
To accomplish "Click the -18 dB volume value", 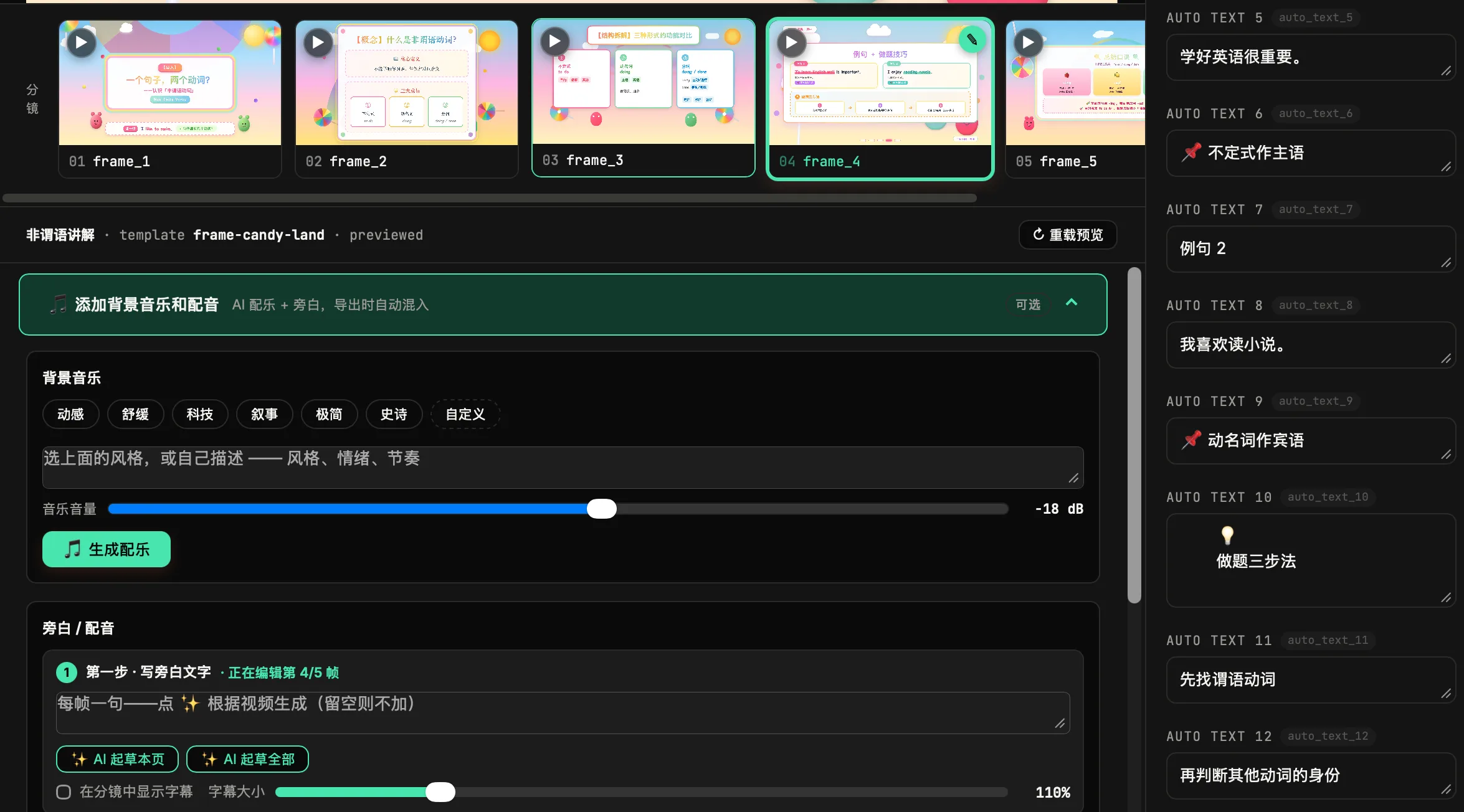I will [1059, 509].
